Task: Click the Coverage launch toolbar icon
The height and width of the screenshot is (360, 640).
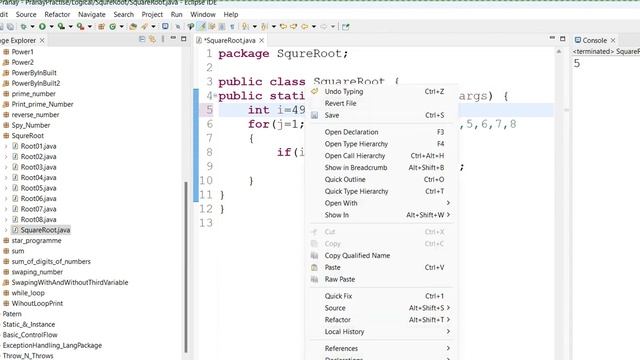Action: (61, 27)
